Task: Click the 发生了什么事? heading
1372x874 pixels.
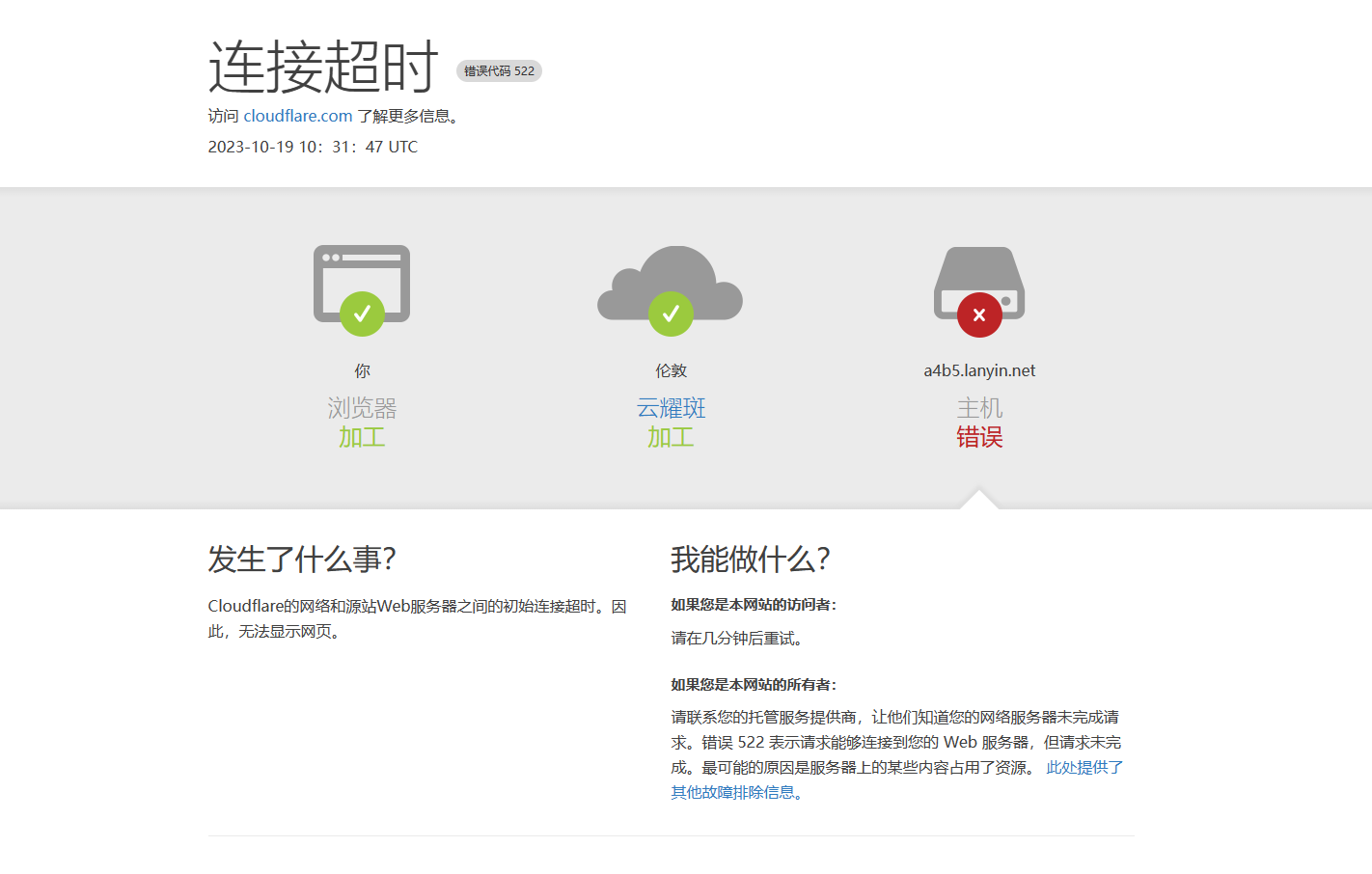Action: 302,560
